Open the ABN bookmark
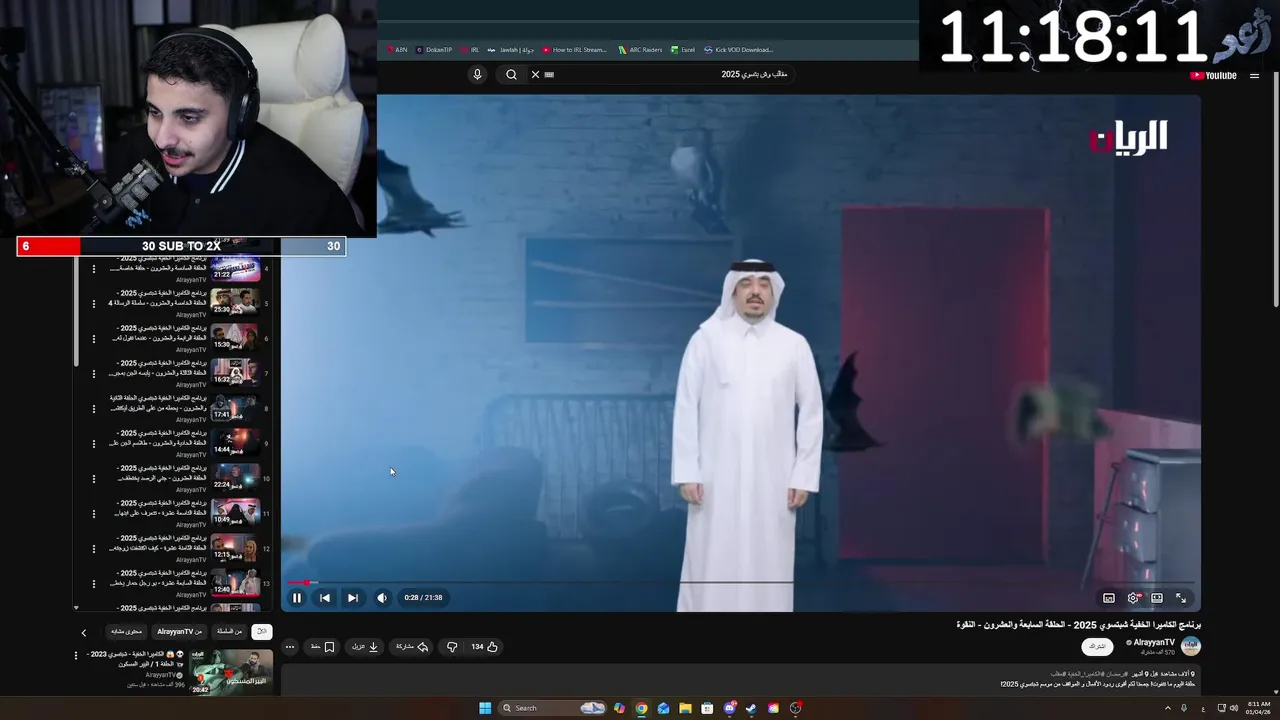The height and width of the screenshot is (720, 1280). pos(397,49)
